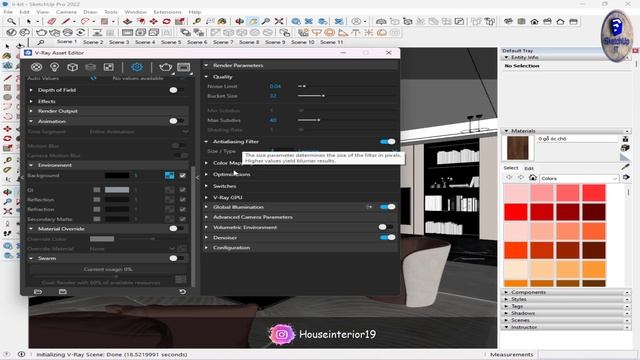Screen dimensions: 640x360
Task: Enable the Volumetric Environment toggle
Action: 386,227
